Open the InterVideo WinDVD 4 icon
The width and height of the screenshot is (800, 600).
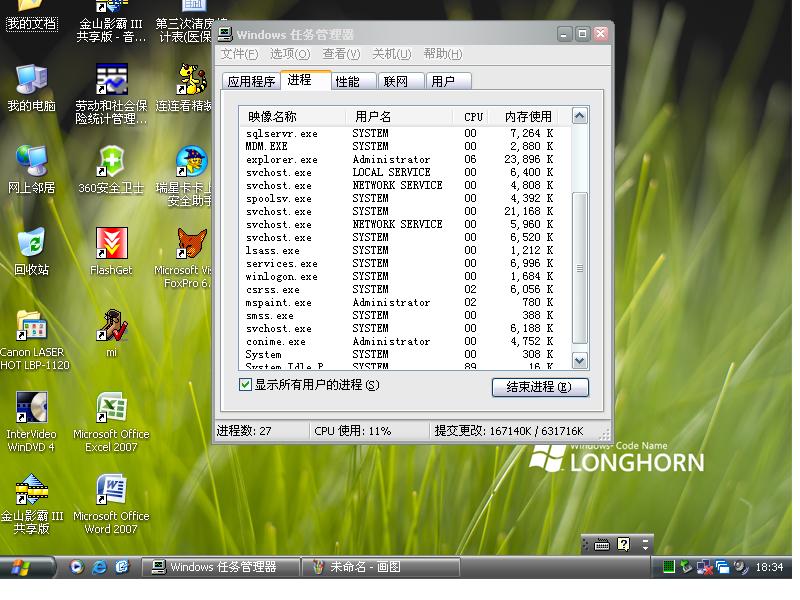[x=31, y=408]
